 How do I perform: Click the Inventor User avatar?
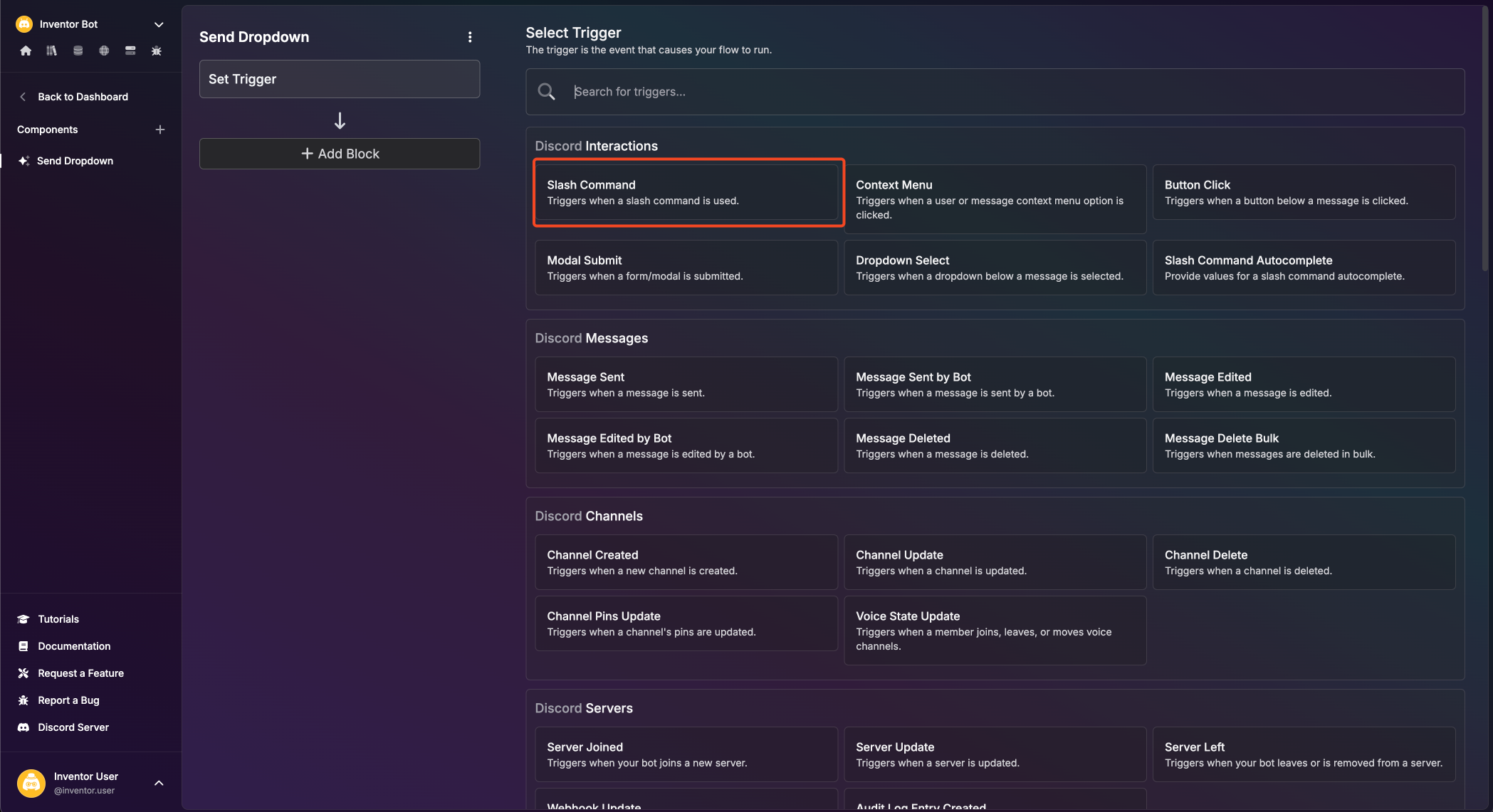coord(31,783)
